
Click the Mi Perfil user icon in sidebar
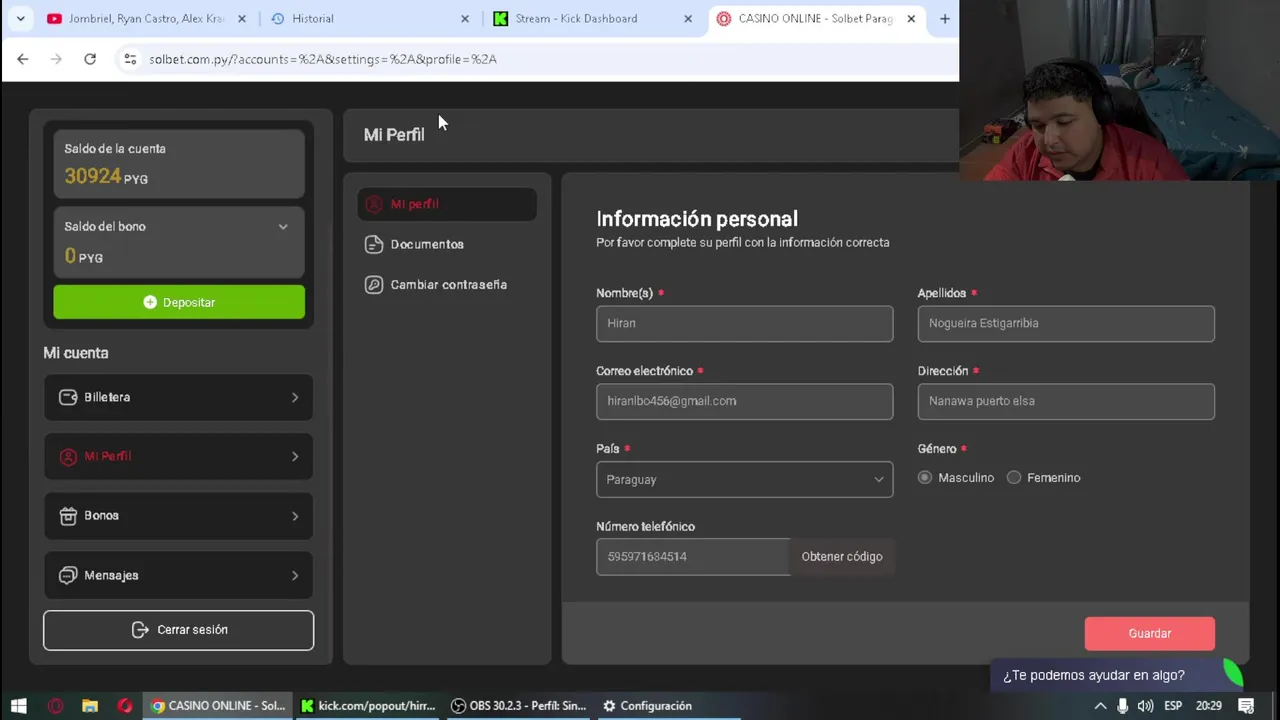point(68,456)
